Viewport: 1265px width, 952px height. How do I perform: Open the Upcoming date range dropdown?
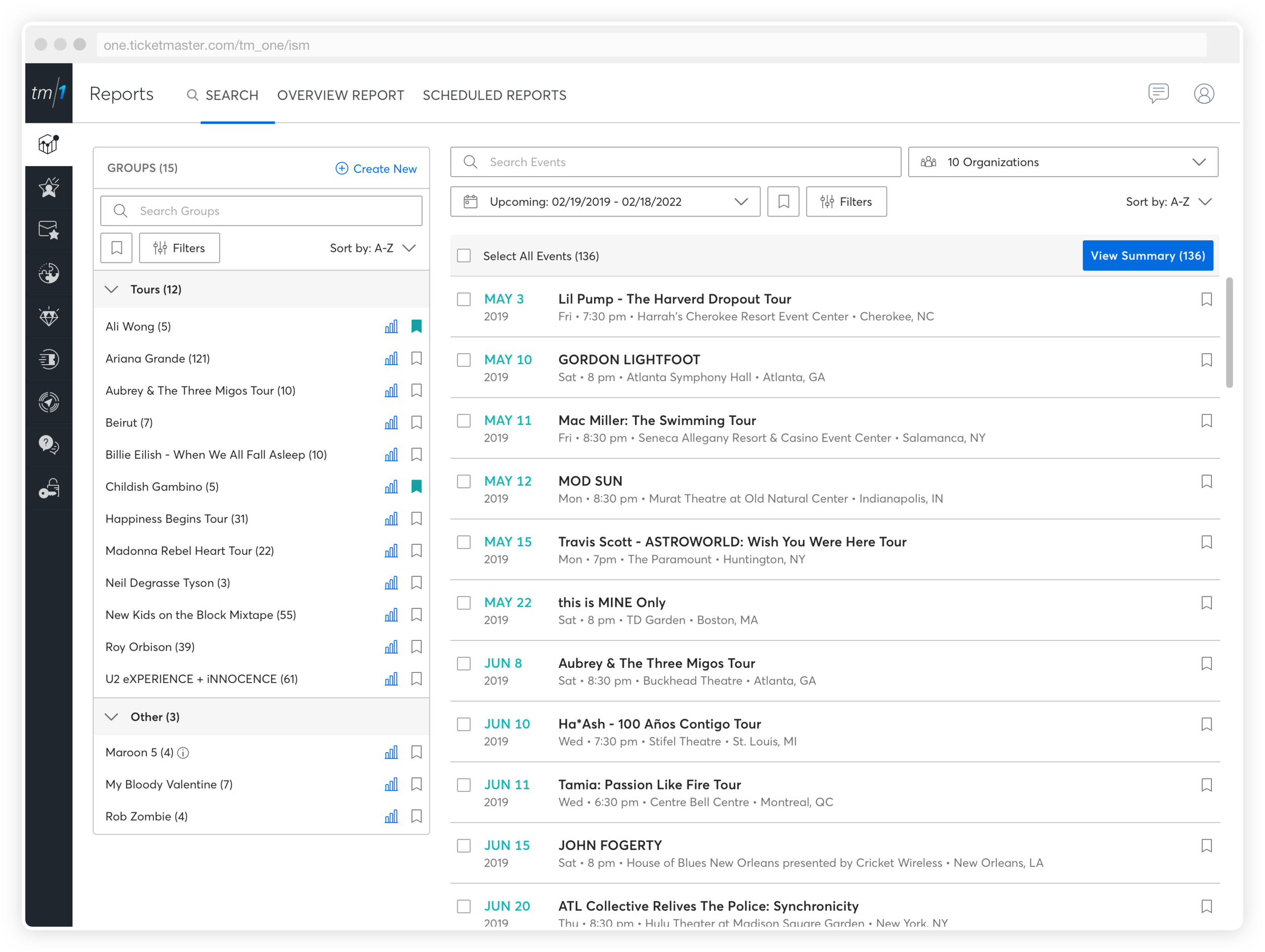[x=605, y=202]
